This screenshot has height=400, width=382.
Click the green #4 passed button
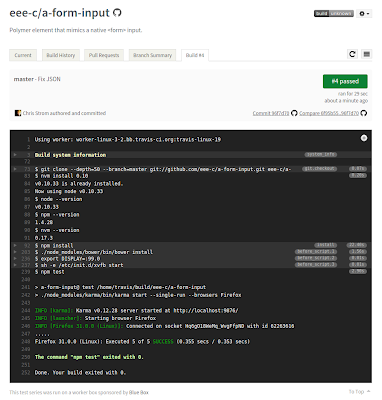coord(345,81)
